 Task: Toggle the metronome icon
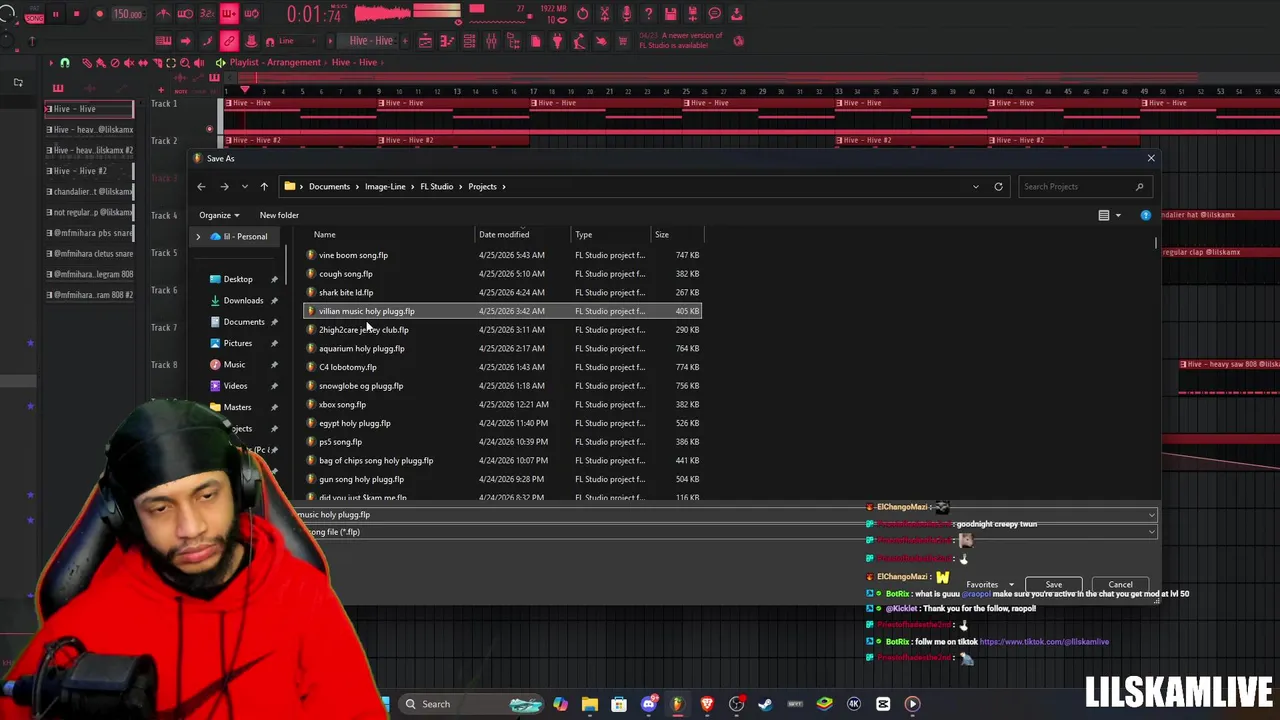point(163,14)
